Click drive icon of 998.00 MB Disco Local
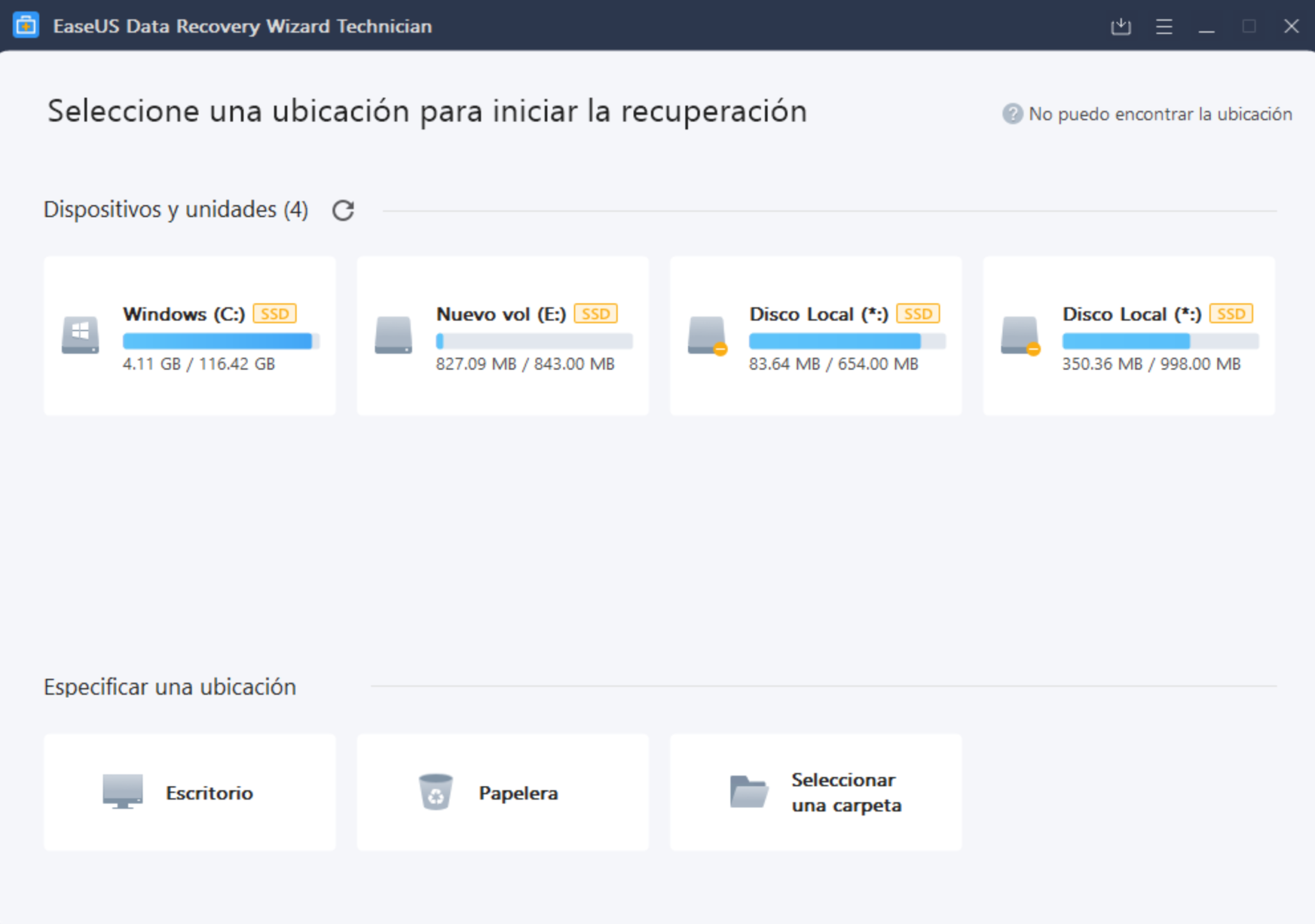Viewport: 1315px width, 924px height. coord(1020,335)
